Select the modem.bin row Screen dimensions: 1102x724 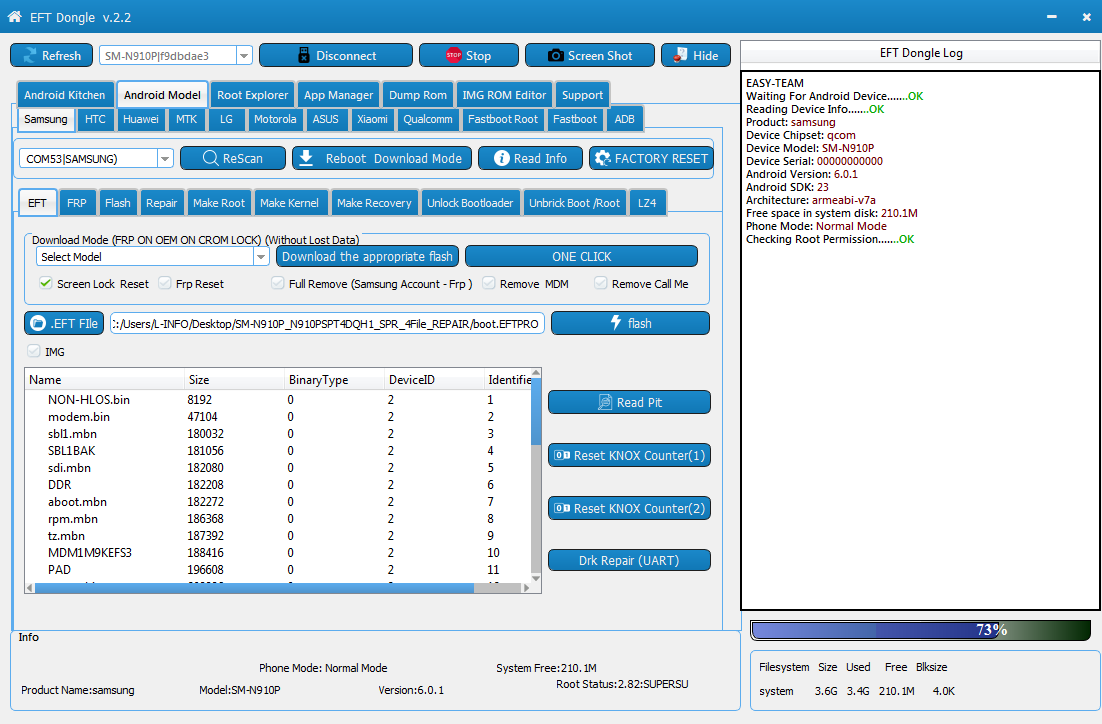[x=278, y=417]
